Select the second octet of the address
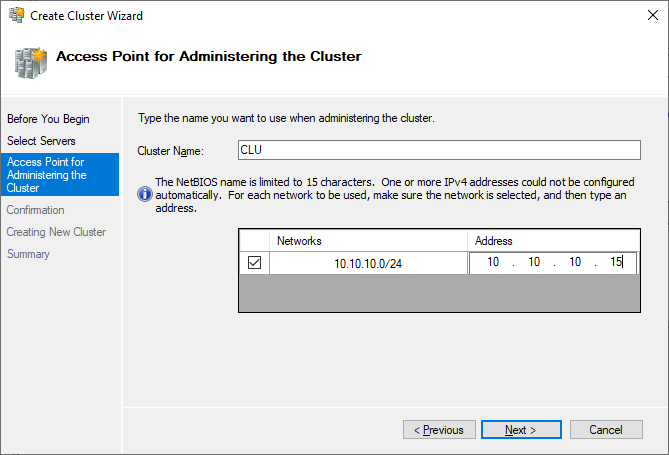Viewport: 669px width, 455px height. pyautogui.click(x=534, y=262)
